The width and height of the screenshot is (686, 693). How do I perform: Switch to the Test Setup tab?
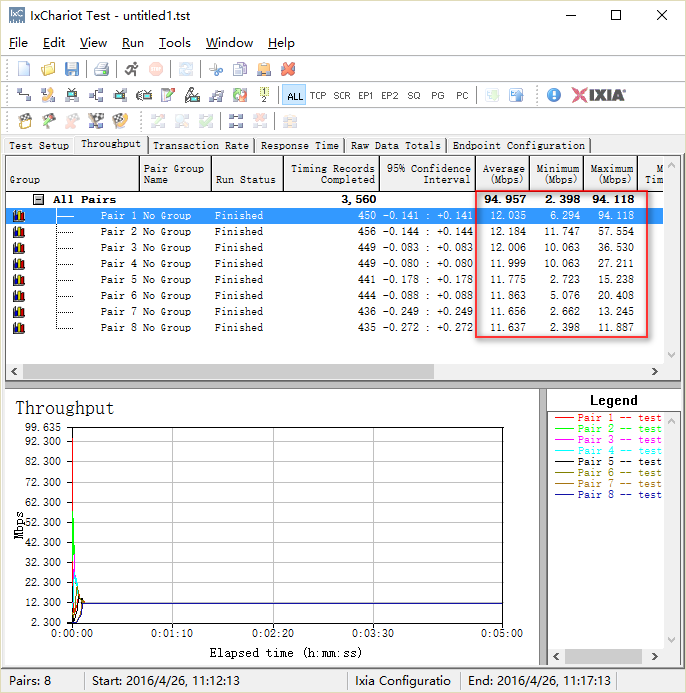coord(39,145)
